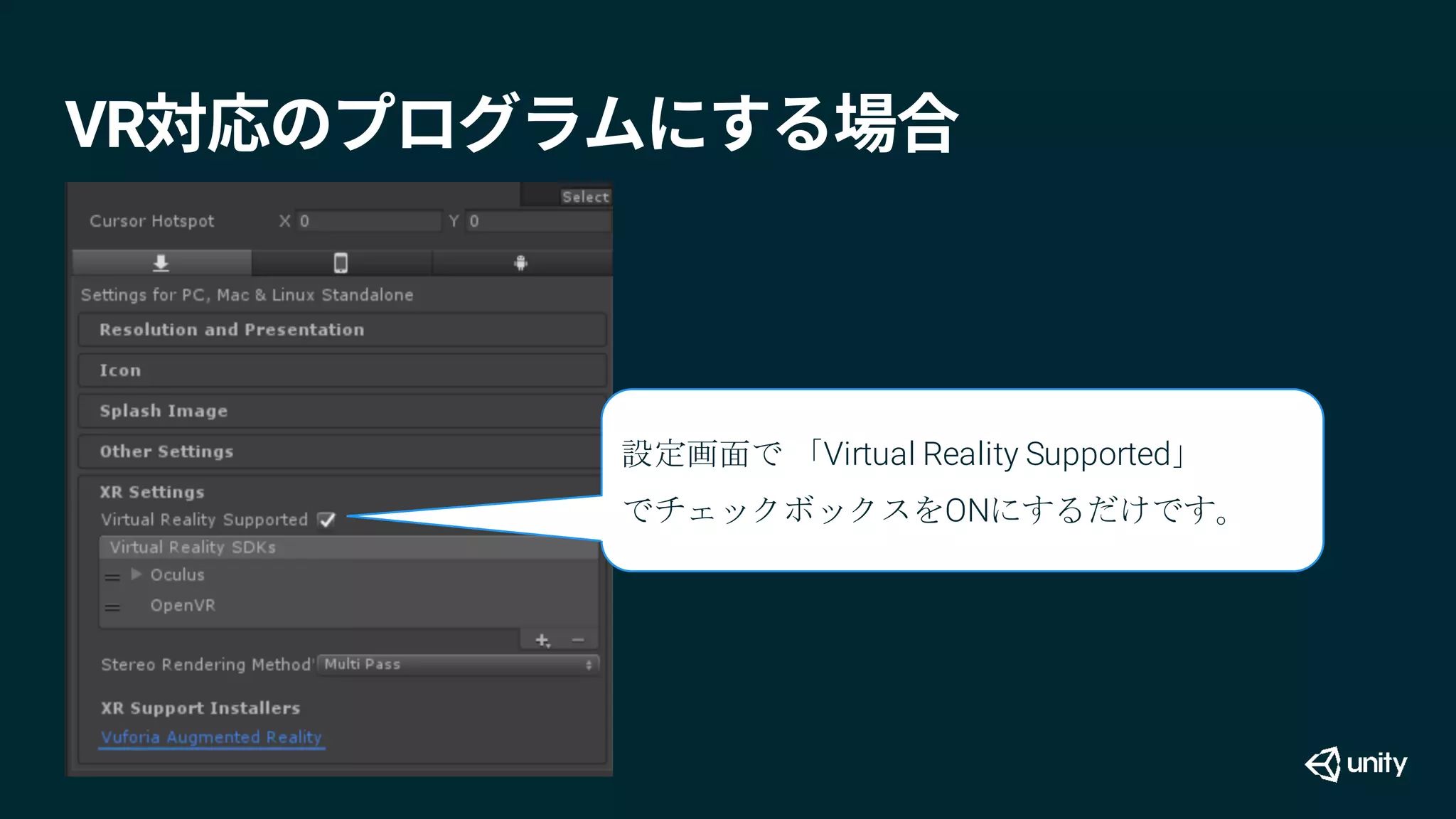
Task: Select OpenVR in Virtual Reality SDKs list
Action: [x=183, y=605]
